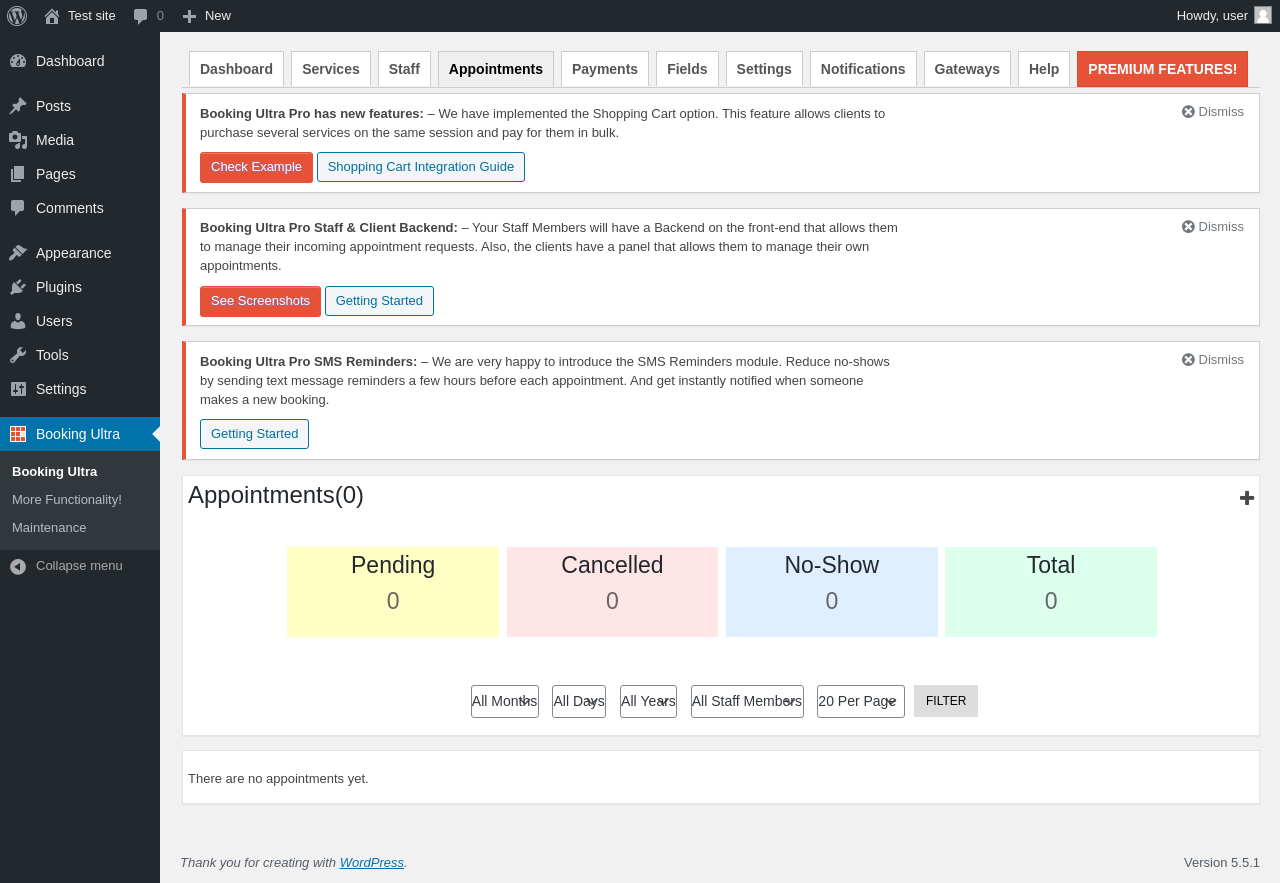Click the See Screenshots button
The image size is (1280, 883).
(260, 301)
